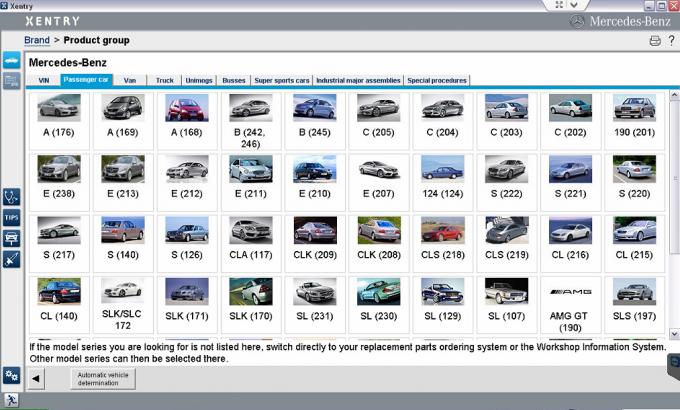Select the 190 (201) model series
Viewport: 680px width, 410px height.
click(x=634, y=121)
